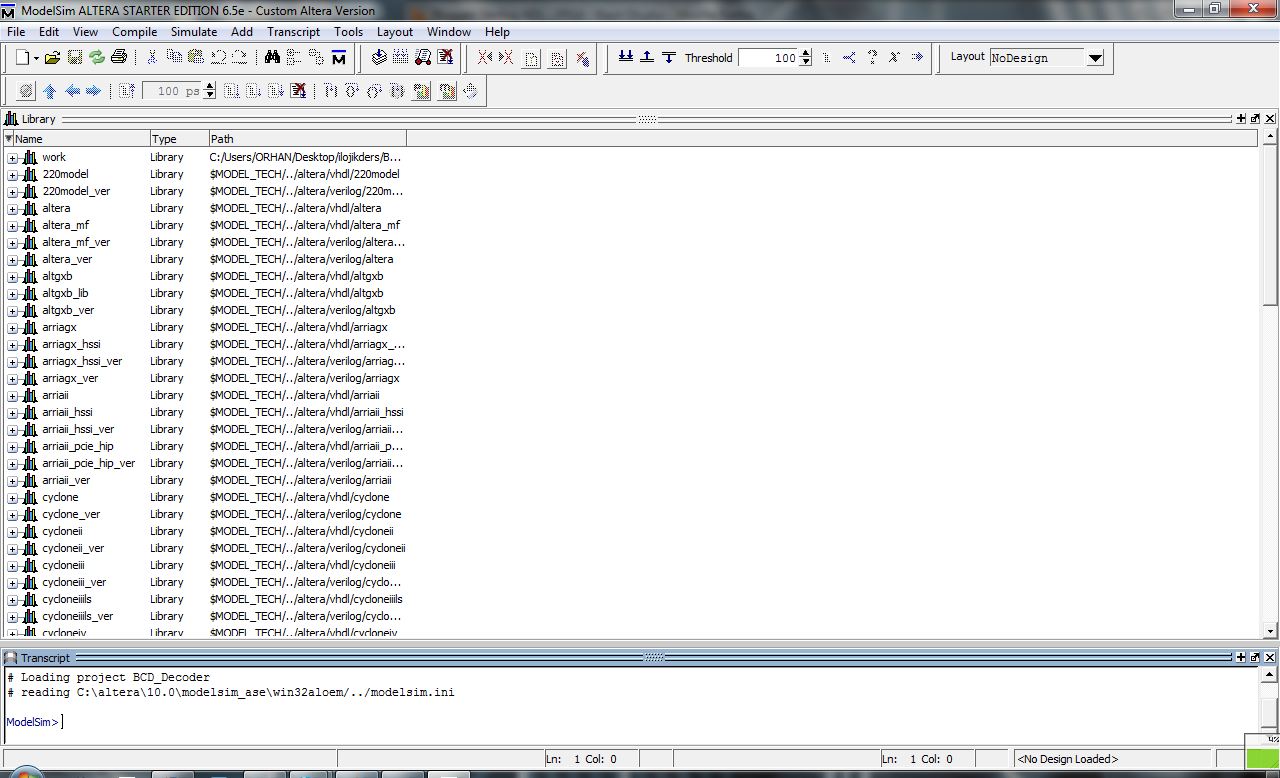Click the falling edge search icon

[669, 57]
